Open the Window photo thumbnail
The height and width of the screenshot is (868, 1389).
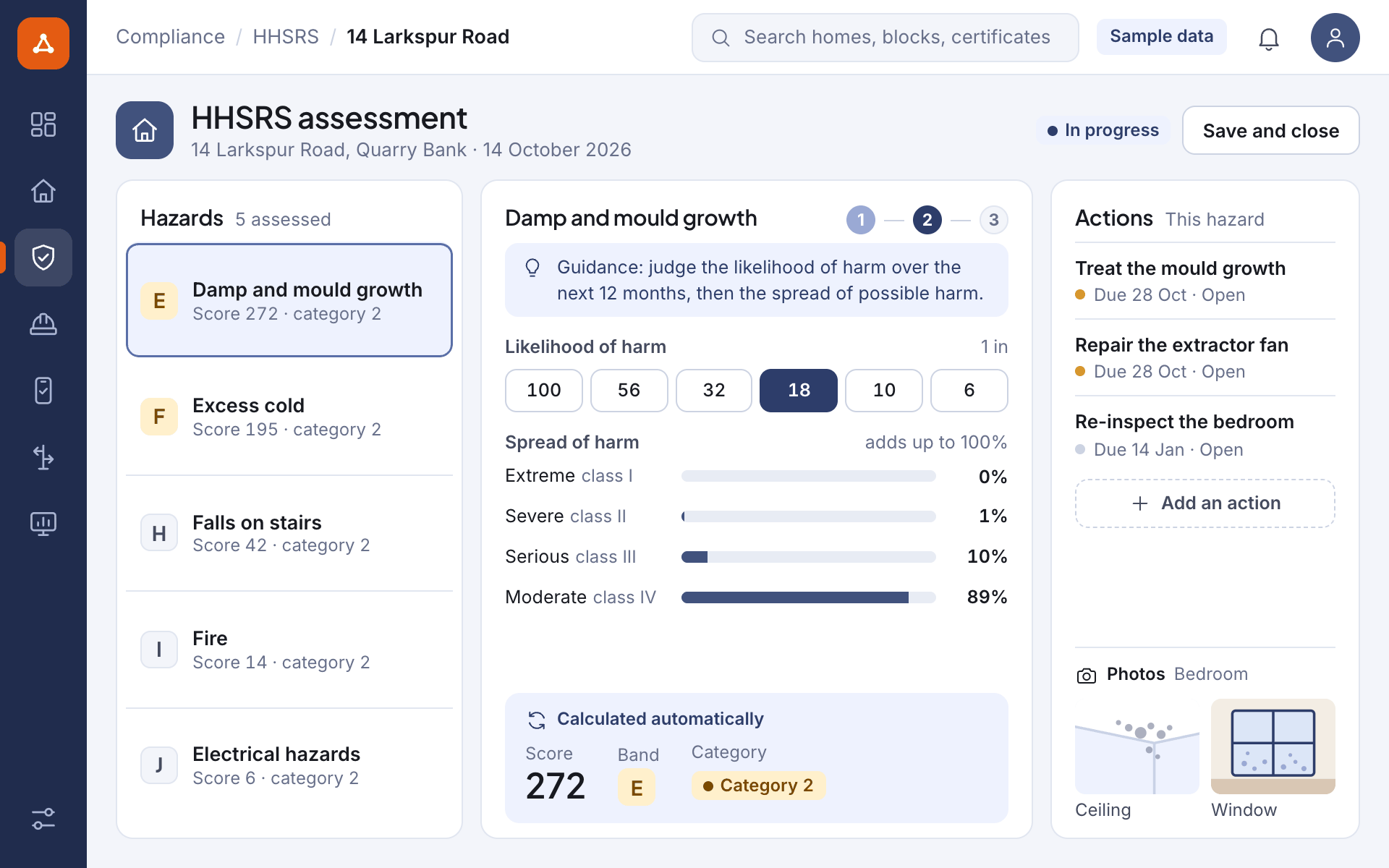click(1273, 746)
